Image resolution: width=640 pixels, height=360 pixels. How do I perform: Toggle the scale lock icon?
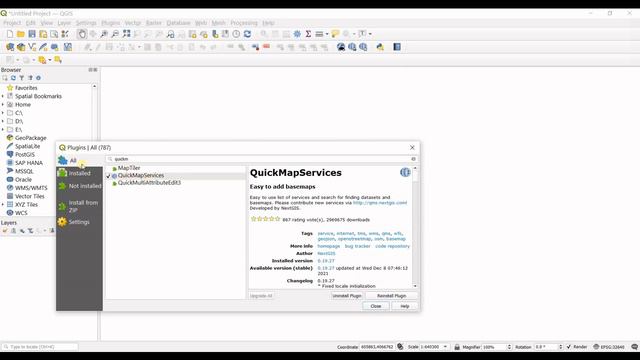(x=457, y=347)
